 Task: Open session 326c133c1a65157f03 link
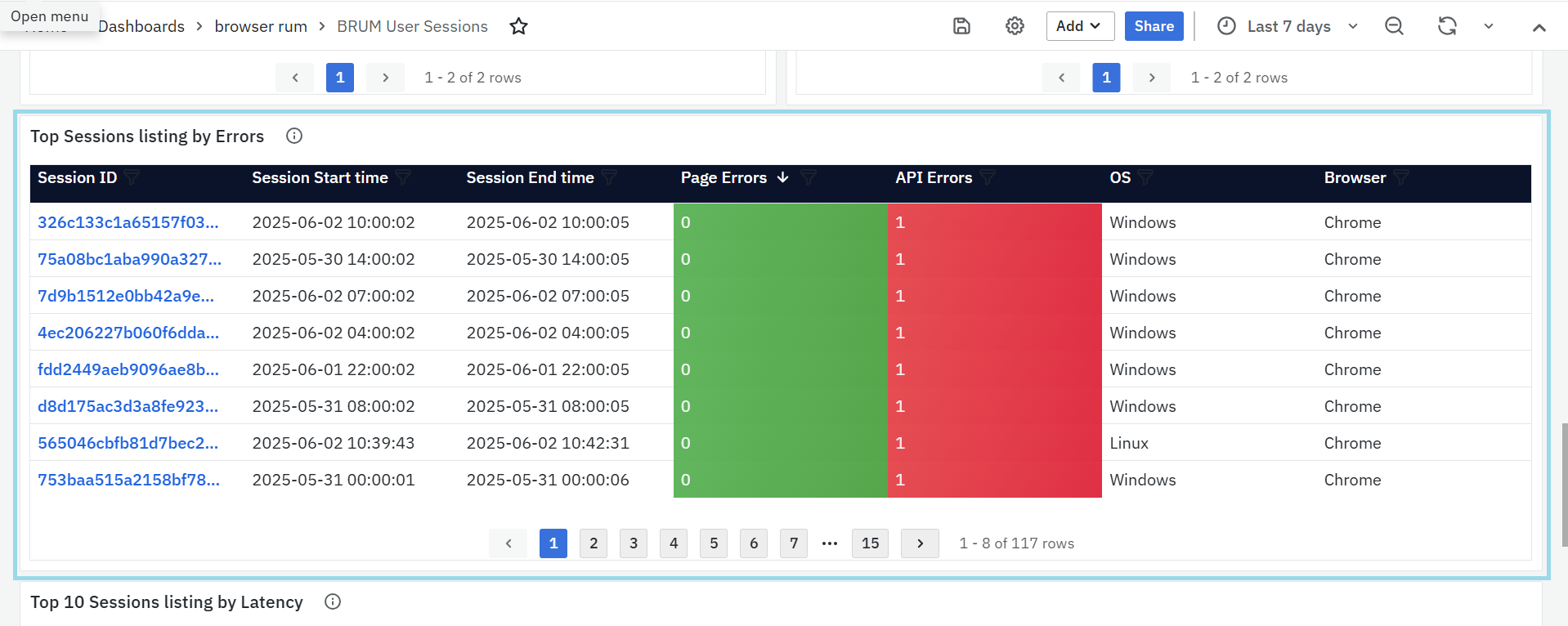point(128,222)
